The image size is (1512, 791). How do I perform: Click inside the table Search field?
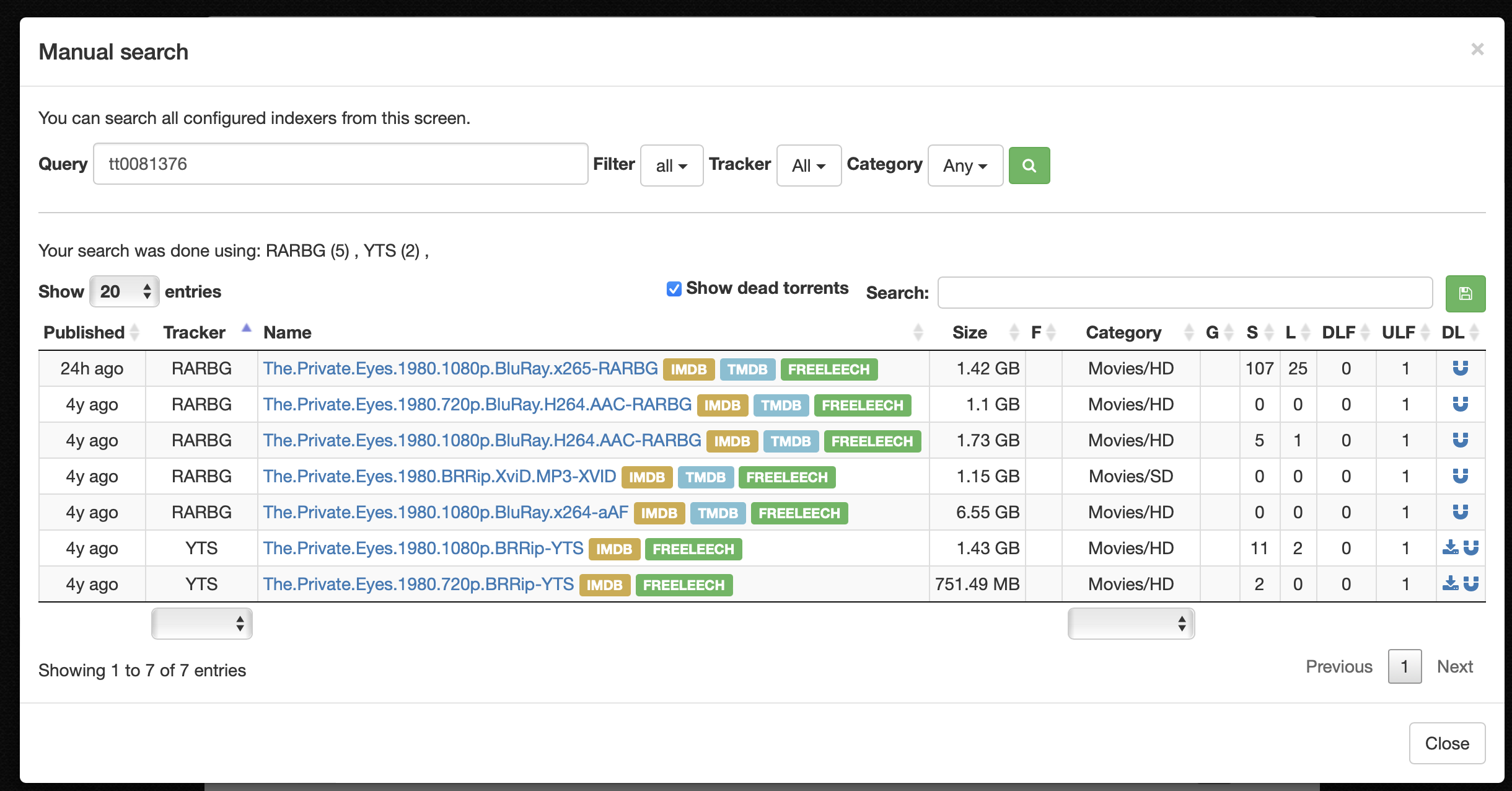(1184, 293)
